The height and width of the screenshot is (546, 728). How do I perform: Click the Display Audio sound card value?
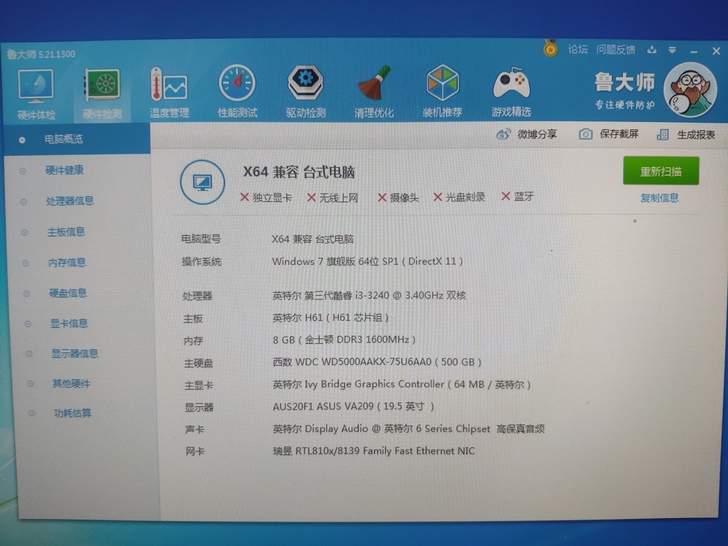click(409, 429)
